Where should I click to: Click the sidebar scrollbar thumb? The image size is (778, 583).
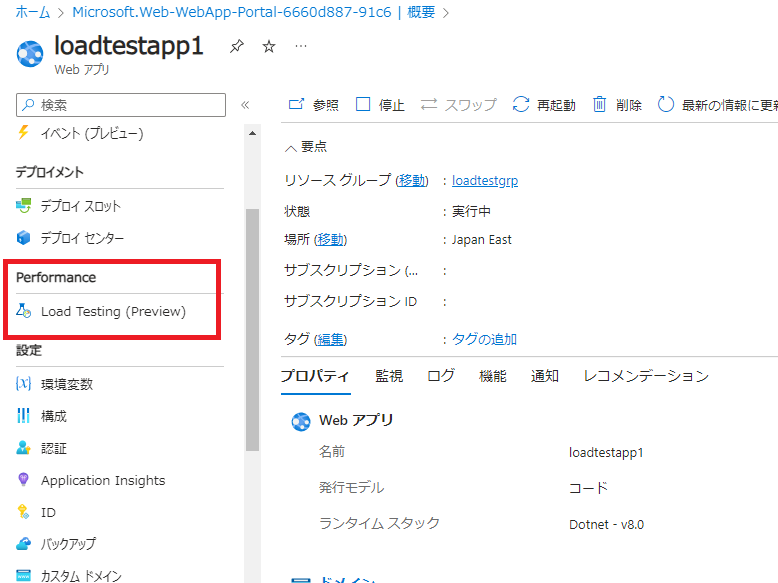point(253,330)
